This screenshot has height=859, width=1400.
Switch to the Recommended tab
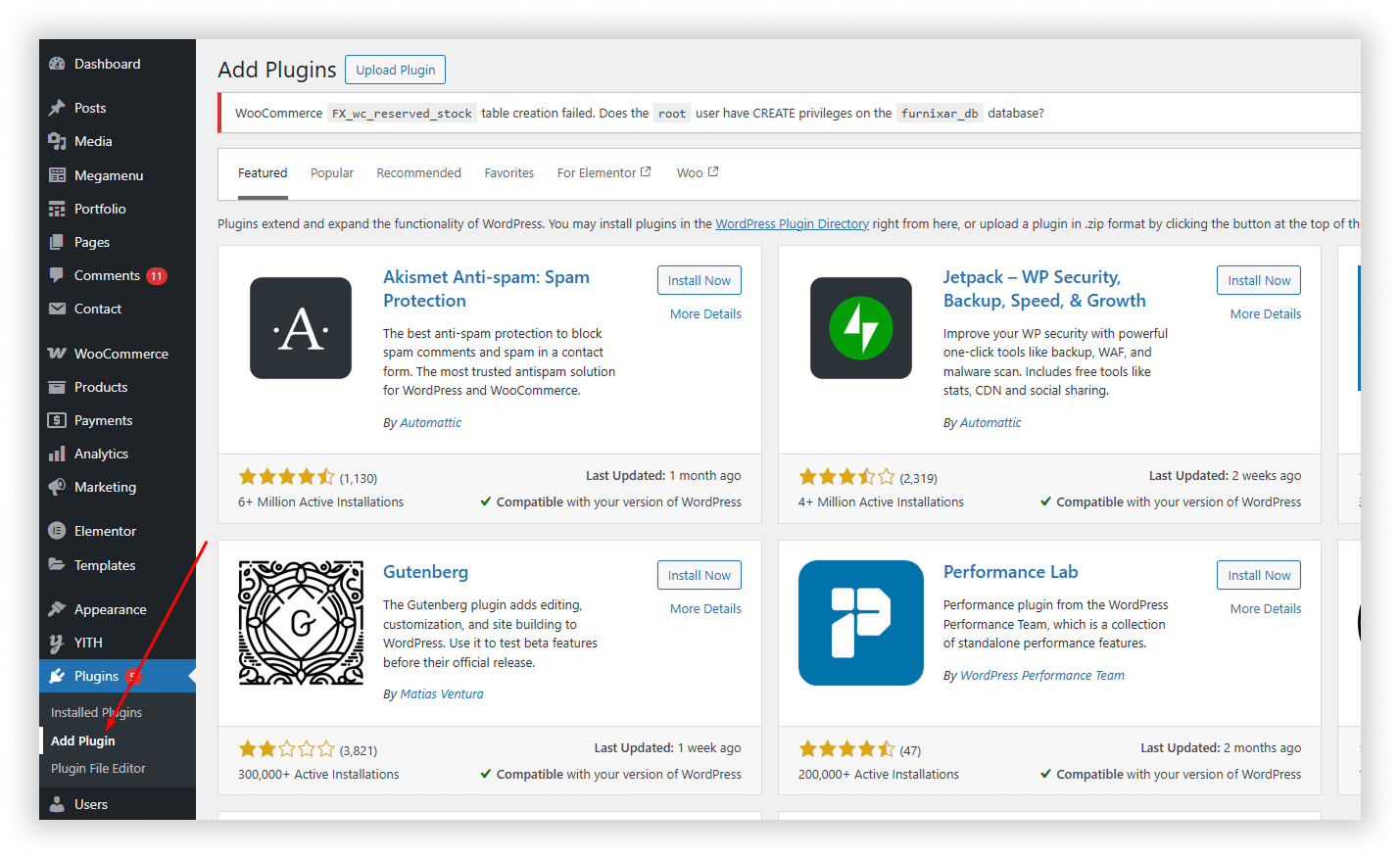(x=418, y=173)
